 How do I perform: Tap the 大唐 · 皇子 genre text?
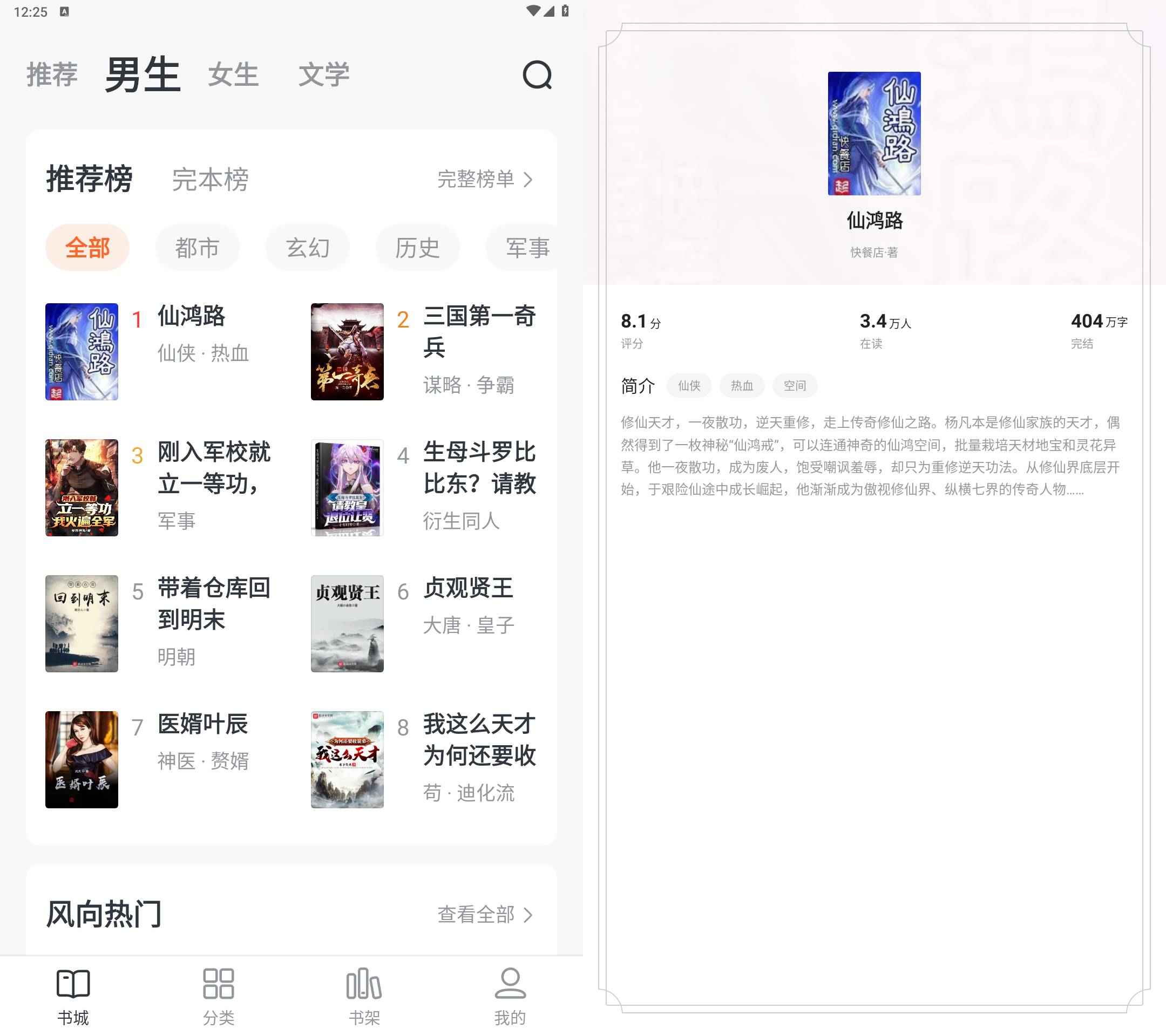pyautogui.click(x=469, y=625)
